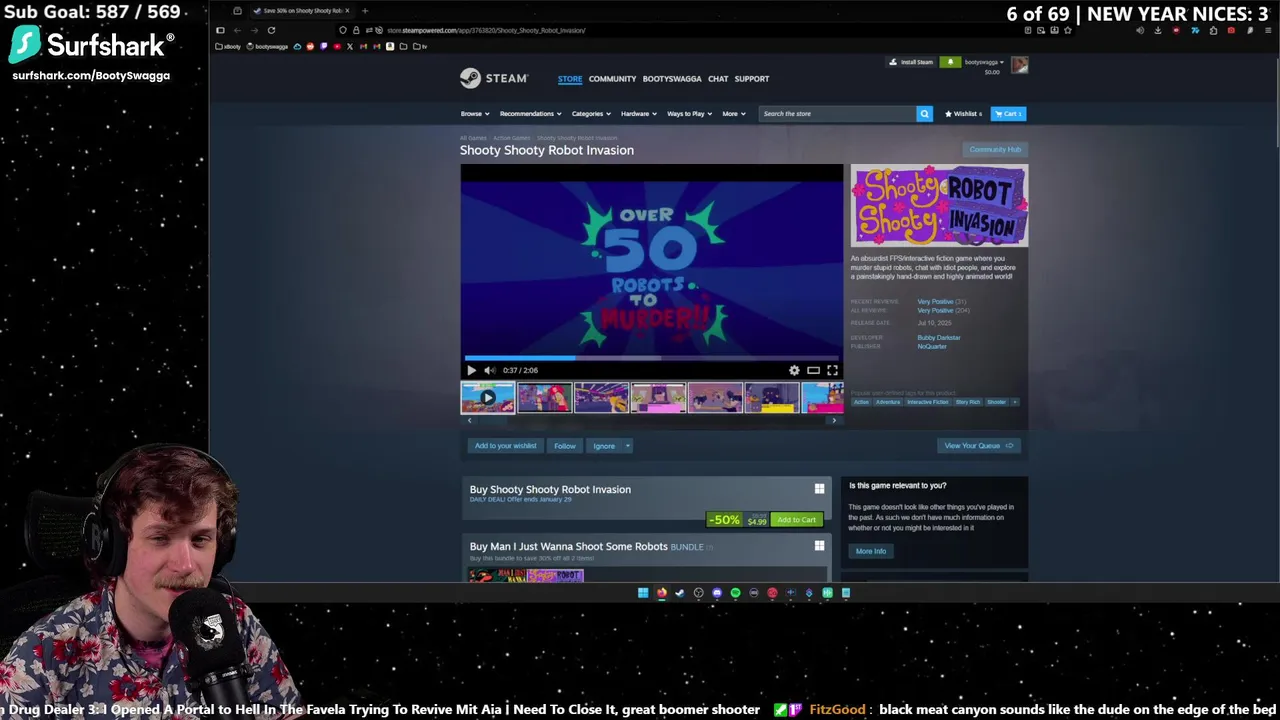Expand the Ways to Play dropdown
The image size is (1280, 720).
(x=689, y=113)
